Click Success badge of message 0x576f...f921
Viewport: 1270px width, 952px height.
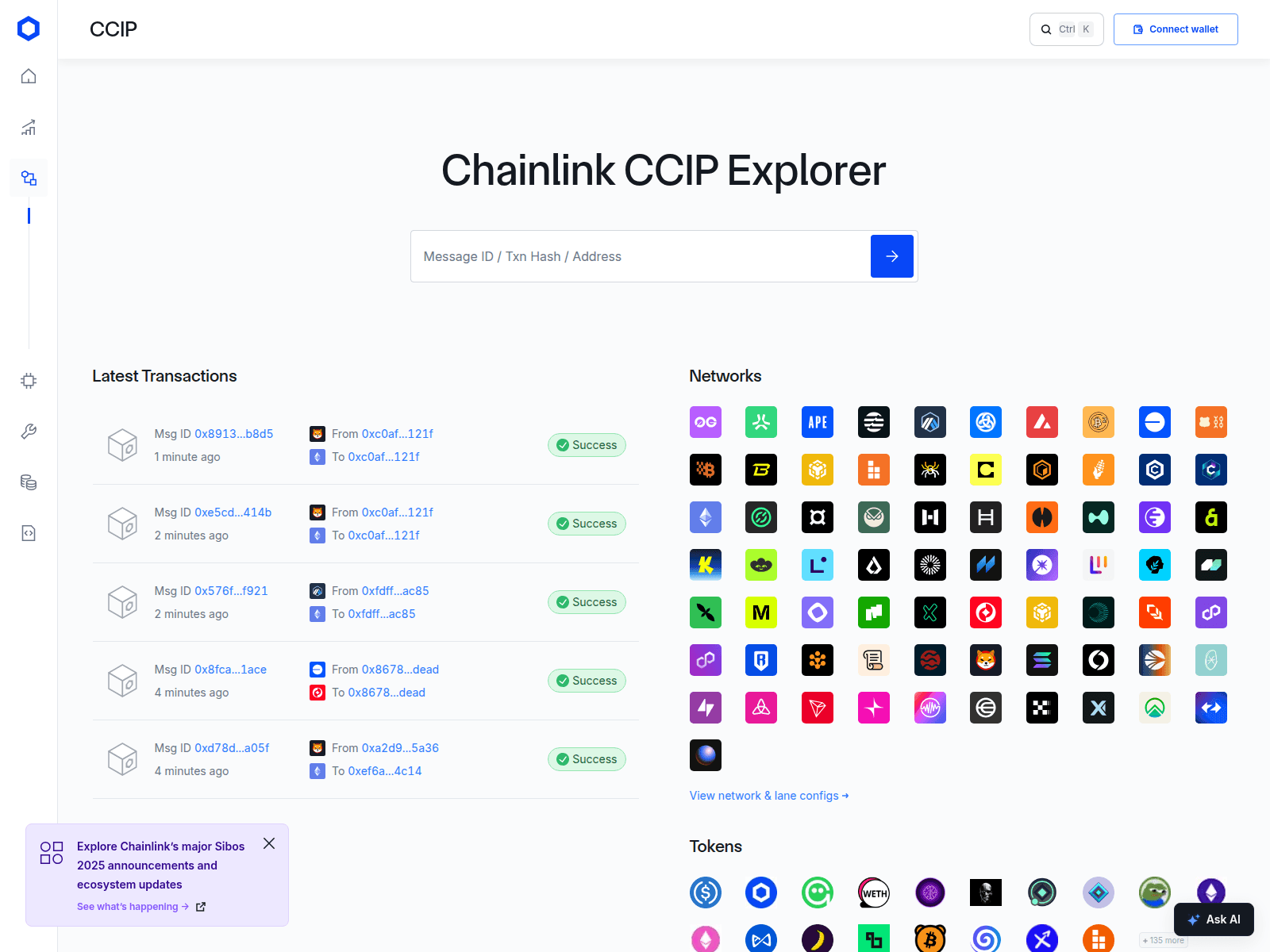pos(587,602)
